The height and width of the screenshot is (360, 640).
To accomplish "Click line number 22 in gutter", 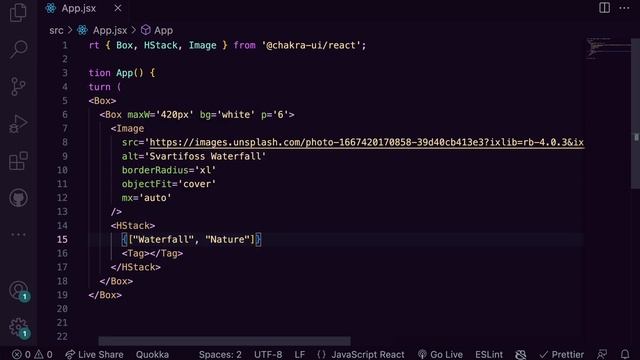I will click(62, 336).
